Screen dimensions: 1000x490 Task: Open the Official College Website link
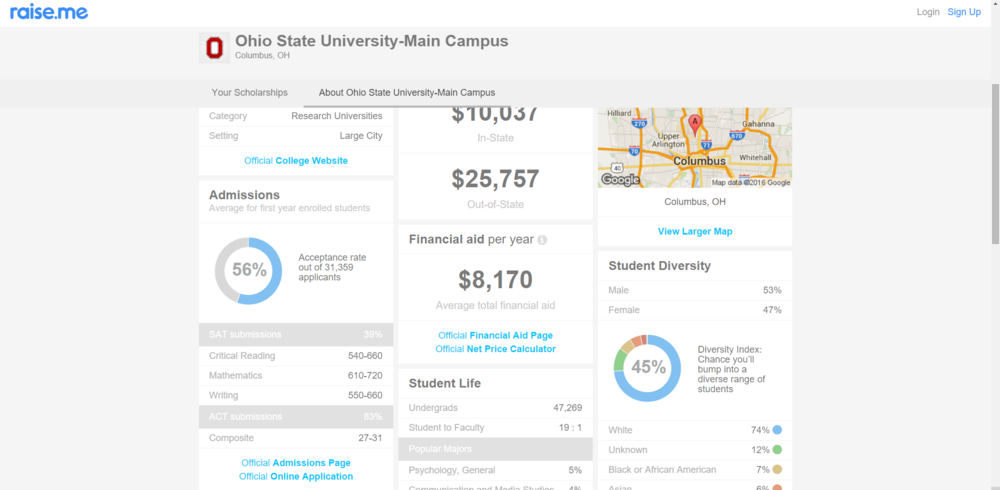coord(296,161)
